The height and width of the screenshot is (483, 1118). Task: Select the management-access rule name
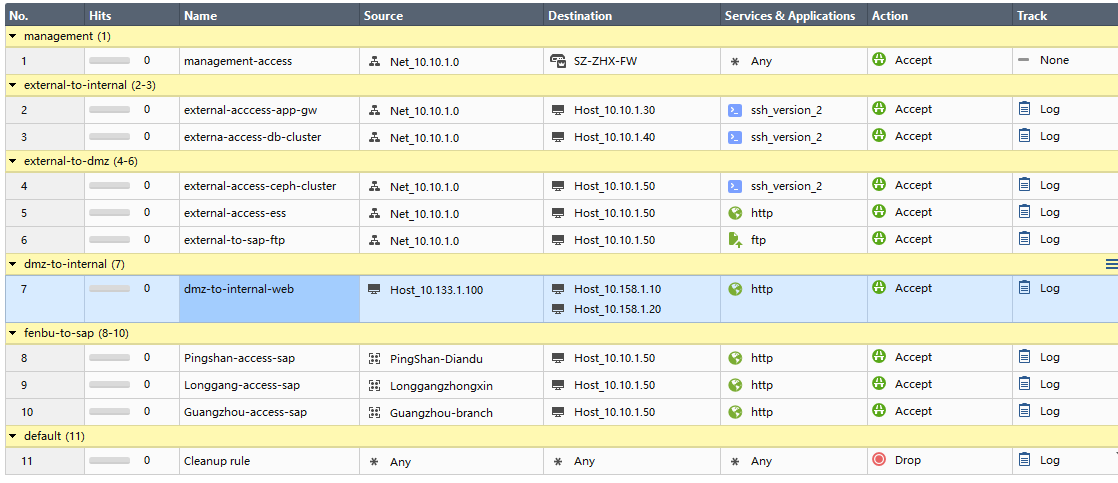238,61
